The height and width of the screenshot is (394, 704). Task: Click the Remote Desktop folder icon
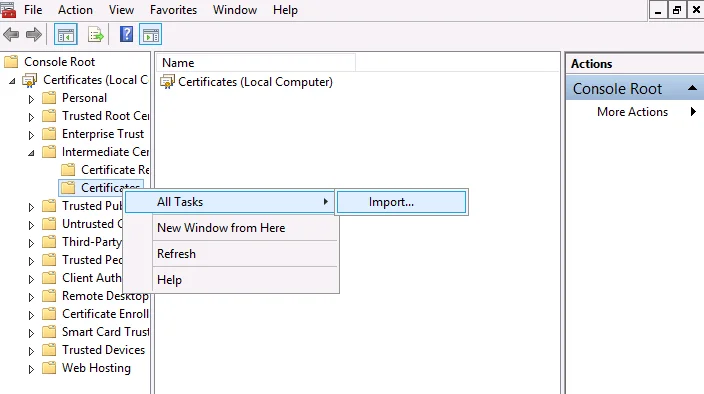click(x=49, y=296)
